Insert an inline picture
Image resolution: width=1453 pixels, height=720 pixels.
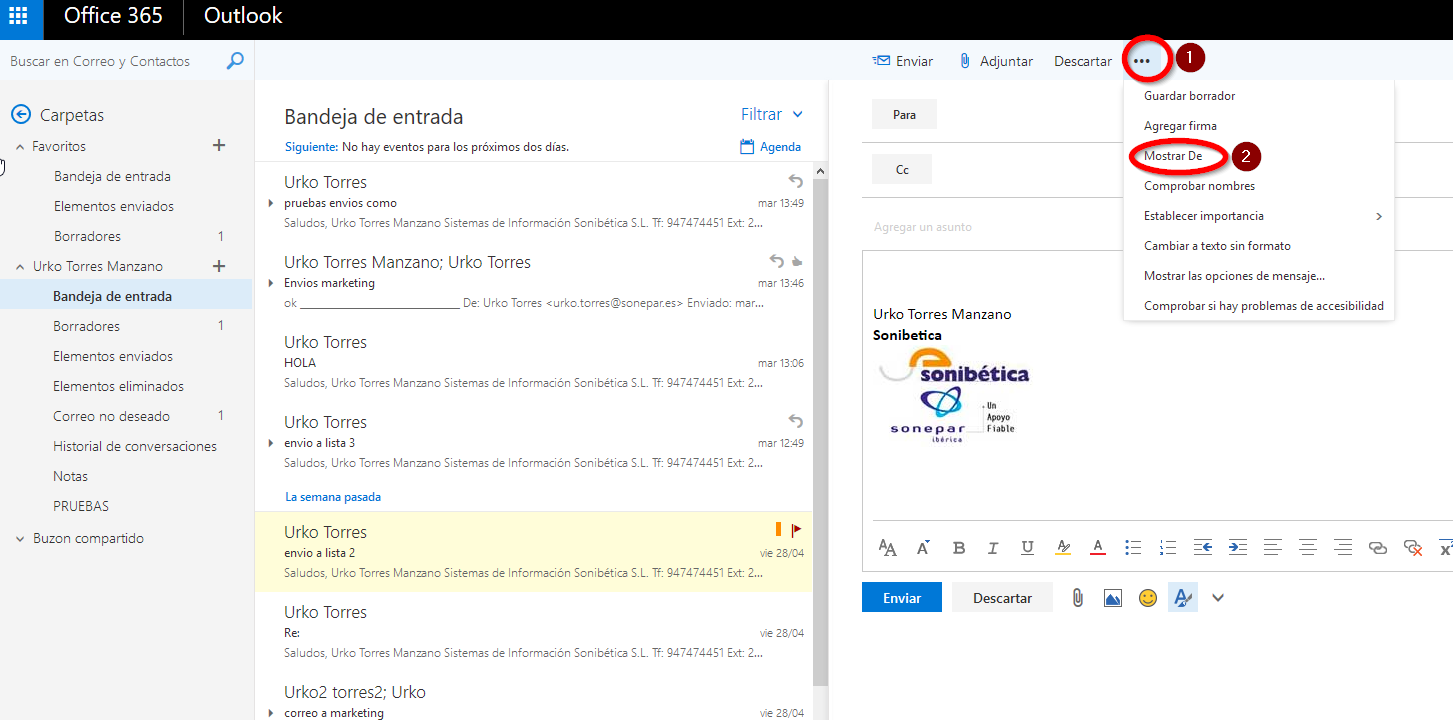[x=1112, y=598]
